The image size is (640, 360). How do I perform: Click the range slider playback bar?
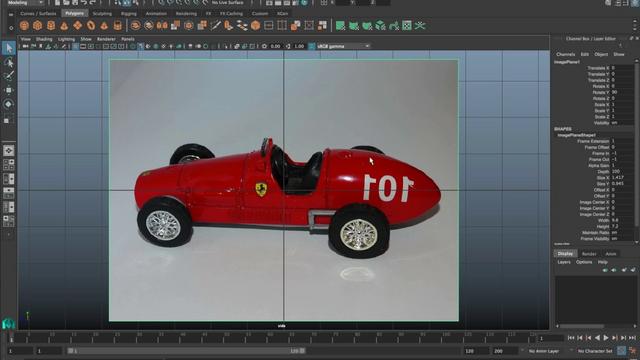coord(186,351)
